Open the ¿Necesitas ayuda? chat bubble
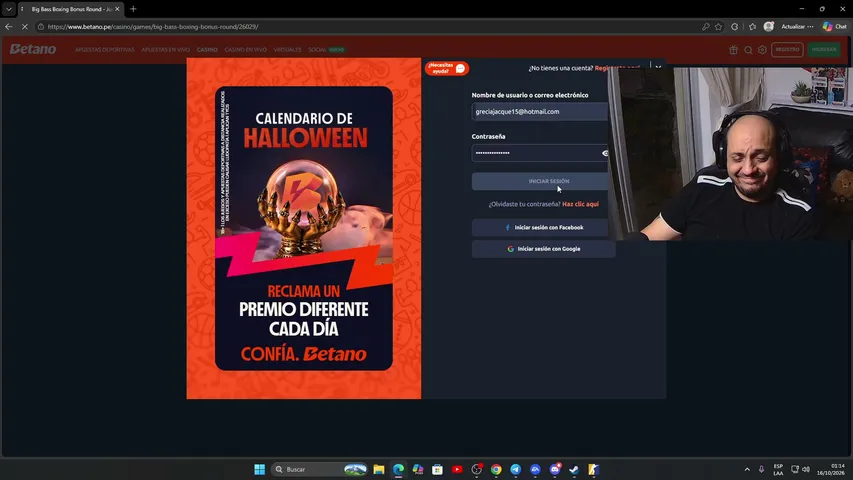Viewport: 853px width, 480px height. (447, 68)
